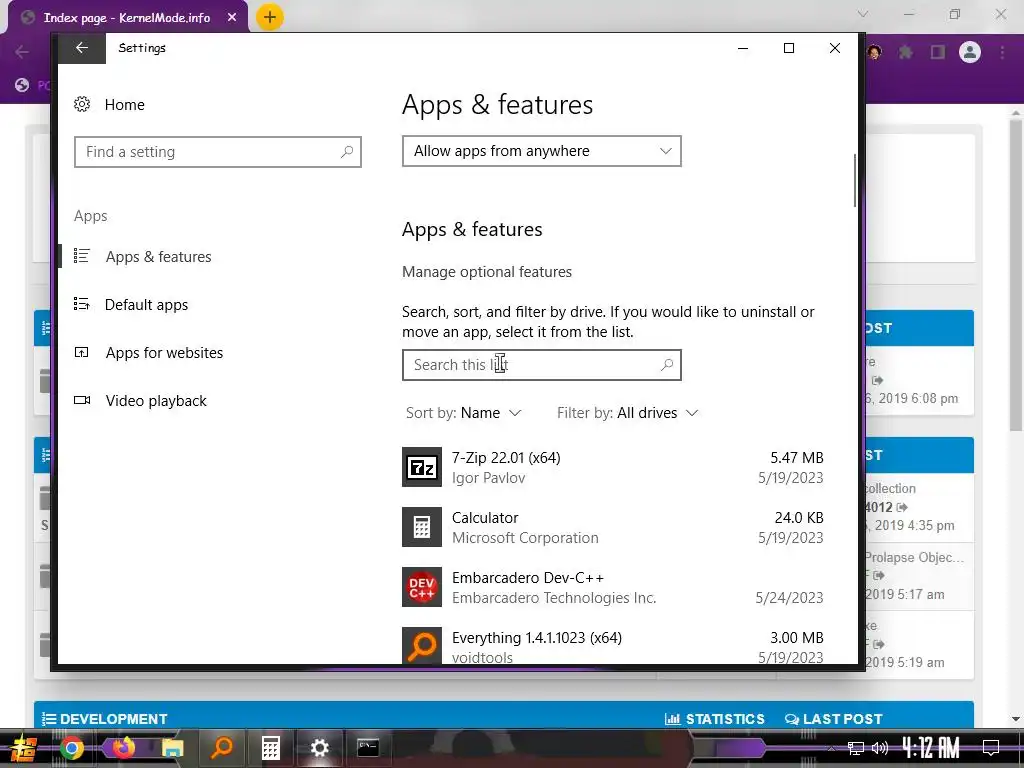Open Command Prompt from the taskbar
The height and width of the screenshot is (768, 1024).
(368, 748)
